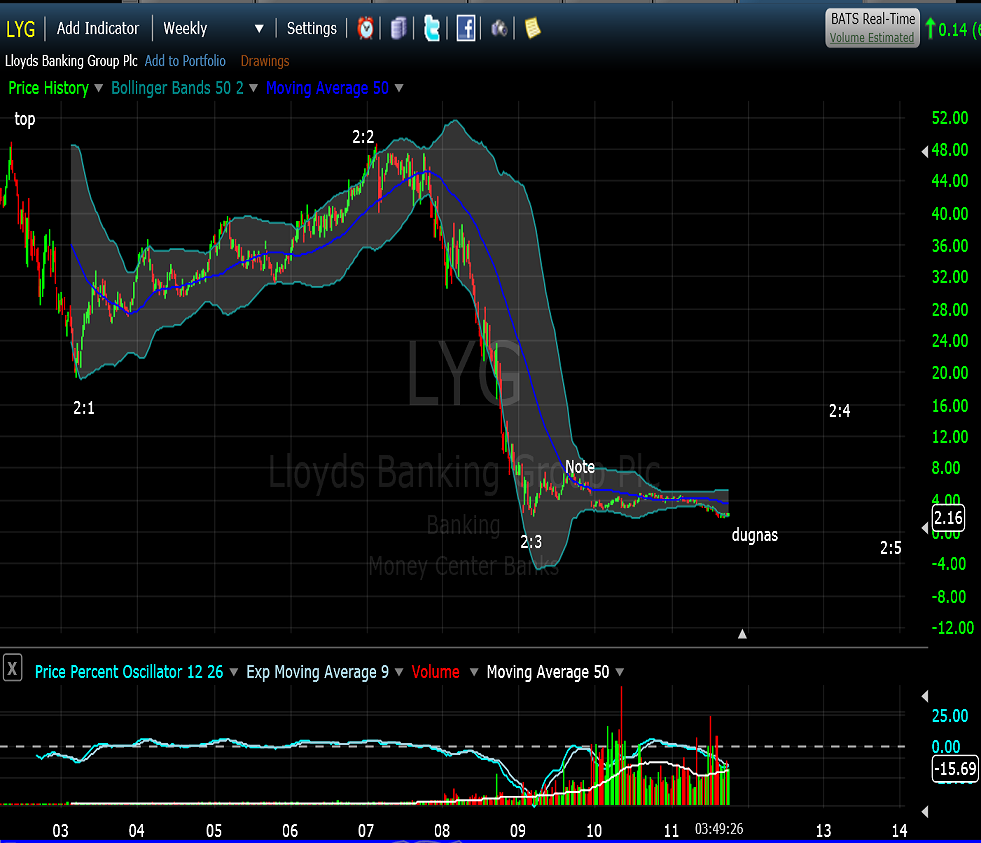Click the '13' year label on time axis

(823, 831)
